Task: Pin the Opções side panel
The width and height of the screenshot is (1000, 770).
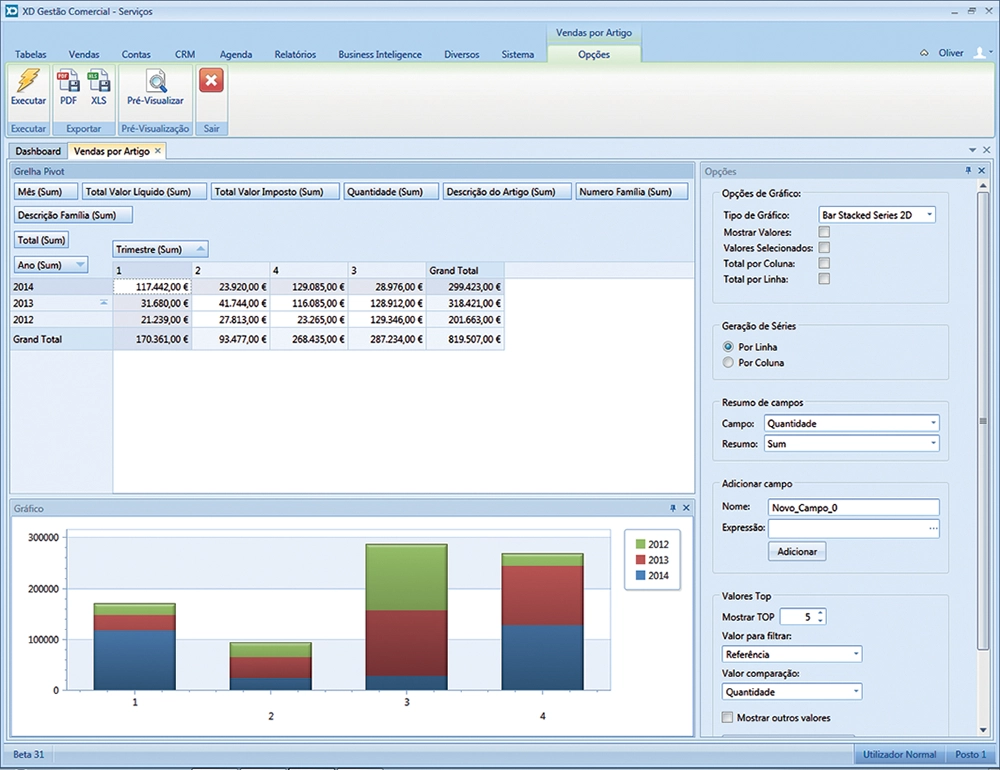Action: (x=968, y=171)
